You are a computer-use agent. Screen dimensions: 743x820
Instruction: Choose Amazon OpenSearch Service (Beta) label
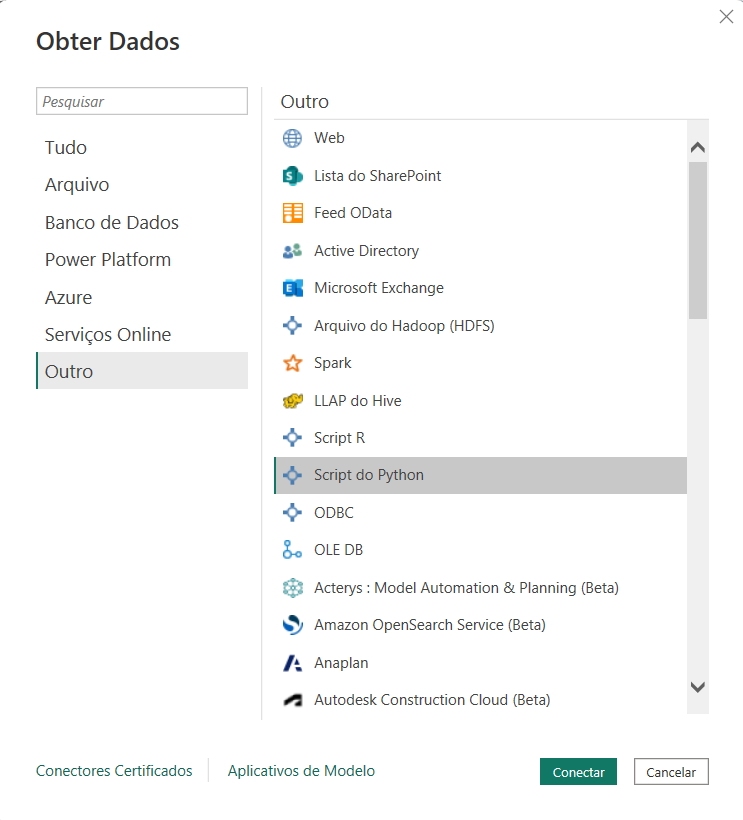[x=430, y=625]
